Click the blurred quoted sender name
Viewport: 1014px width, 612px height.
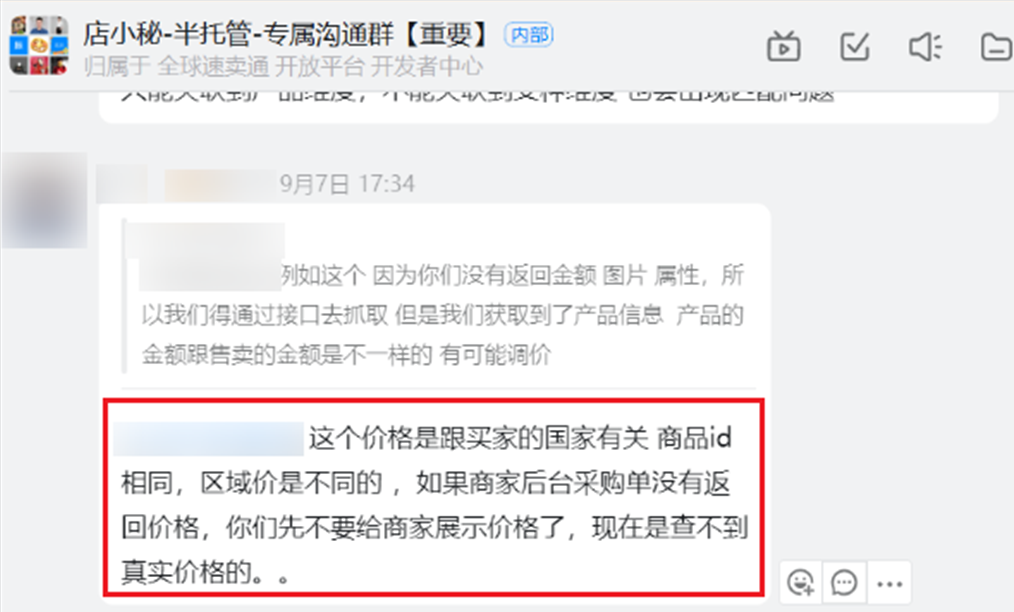pos(205,240)
